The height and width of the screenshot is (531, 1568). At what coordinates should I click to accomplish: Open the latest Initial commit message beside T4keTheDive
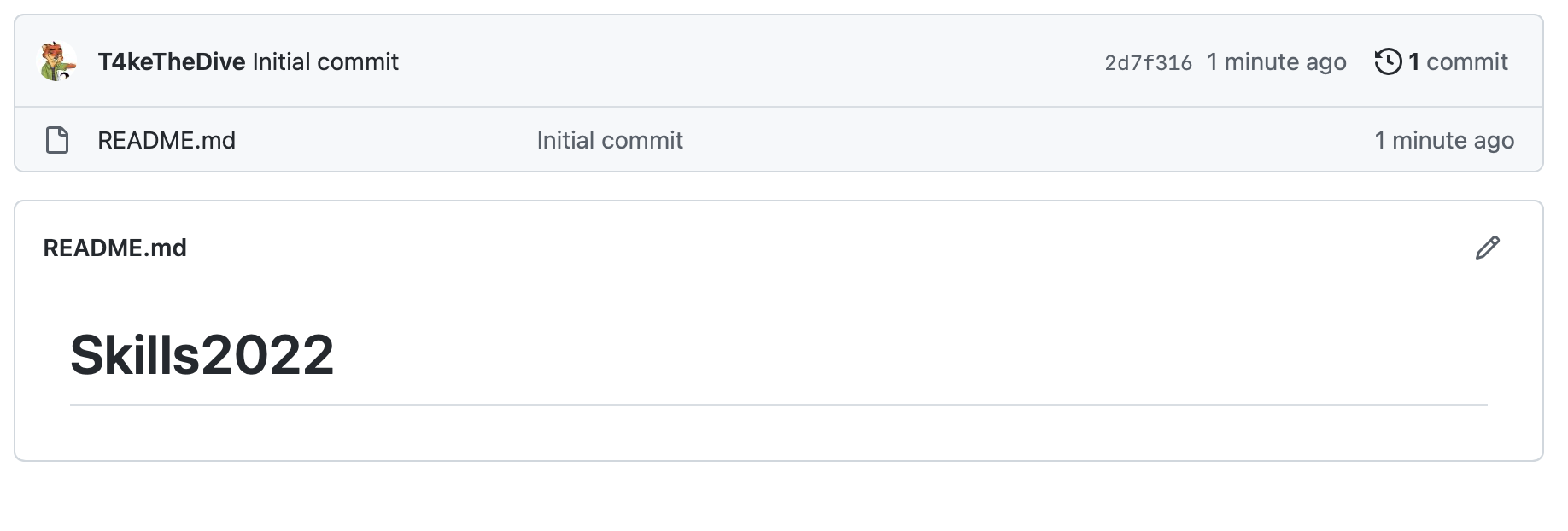click(325, 62)
